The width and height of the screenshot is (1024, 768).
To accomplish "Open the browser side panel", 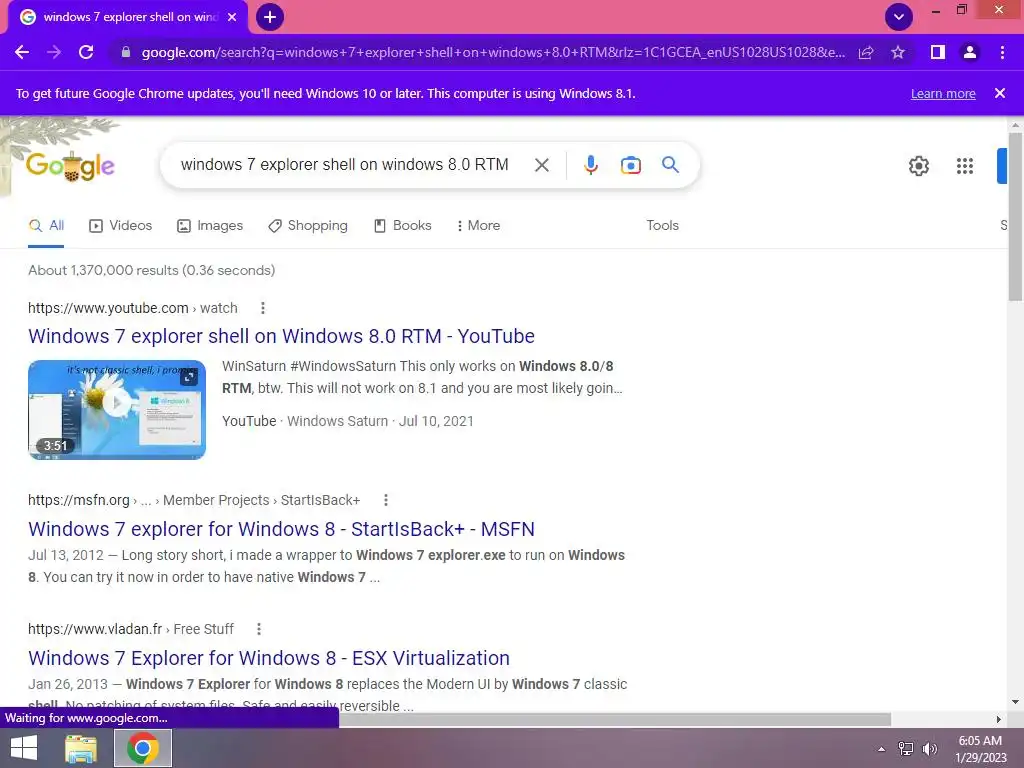I will tap(938, 52).
